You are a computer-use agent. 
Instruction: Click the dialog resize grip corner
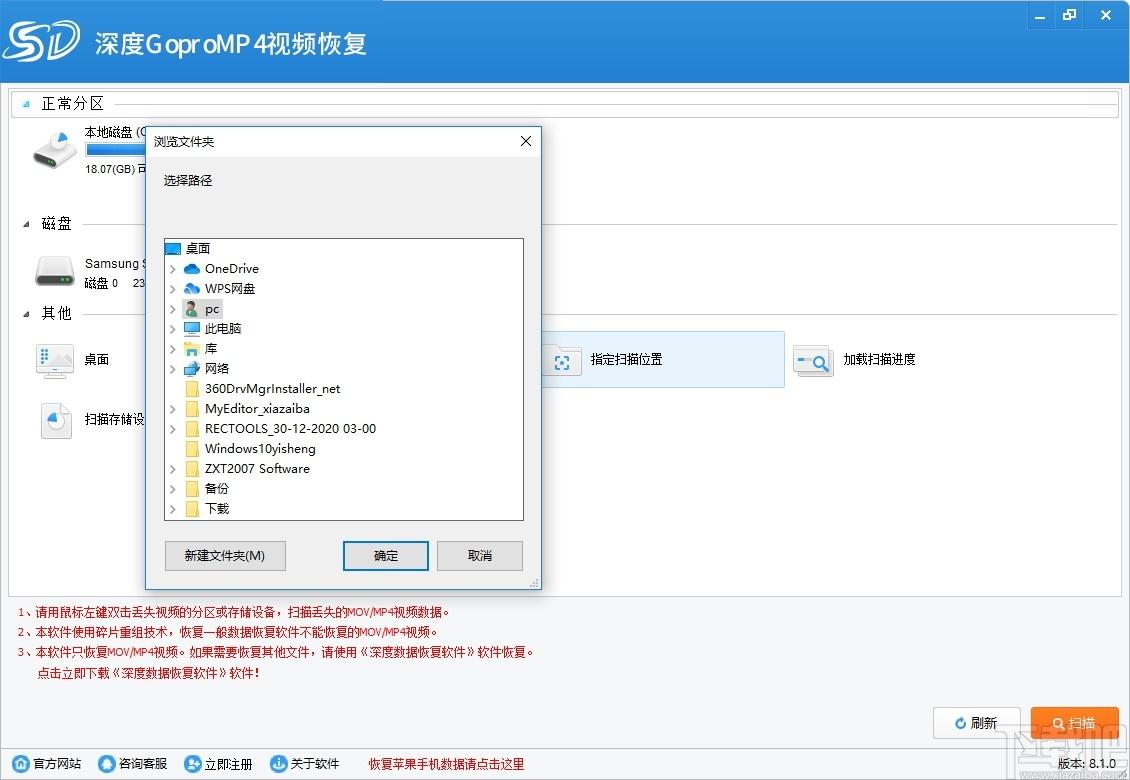(534, 583)
